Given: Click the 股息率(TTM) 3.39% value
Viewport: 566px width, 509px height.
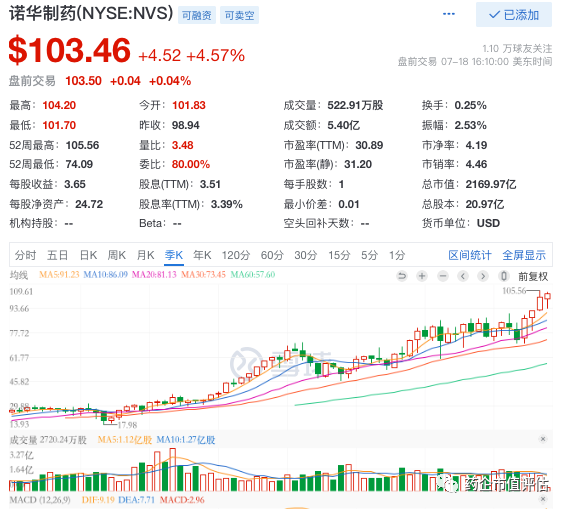Looking at the screenshot, I should coord(227,204).
